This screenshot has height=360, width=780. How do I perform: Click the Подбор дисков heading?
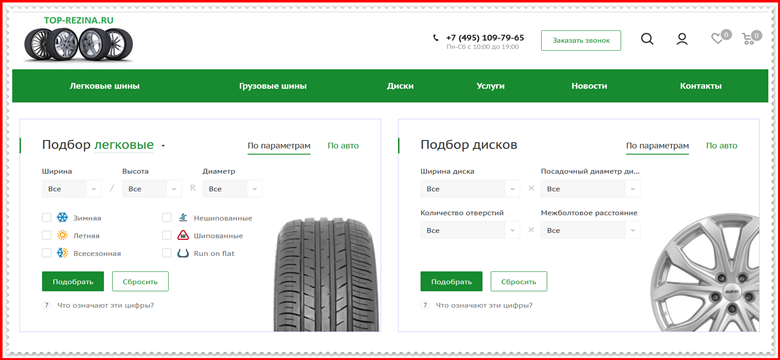469,145
